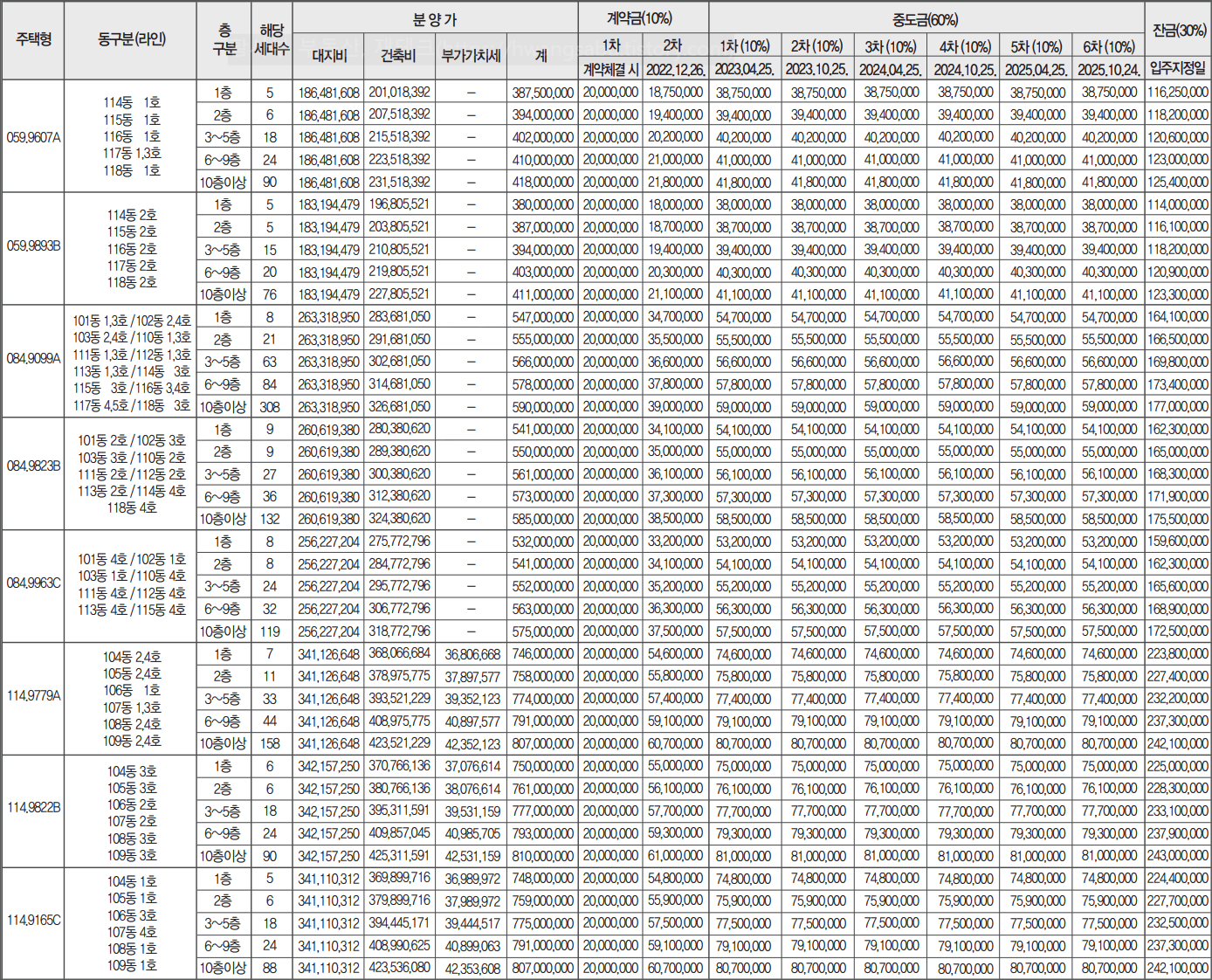
Task: Select the 동구분(라인) header cell
Action: (131, 40)
